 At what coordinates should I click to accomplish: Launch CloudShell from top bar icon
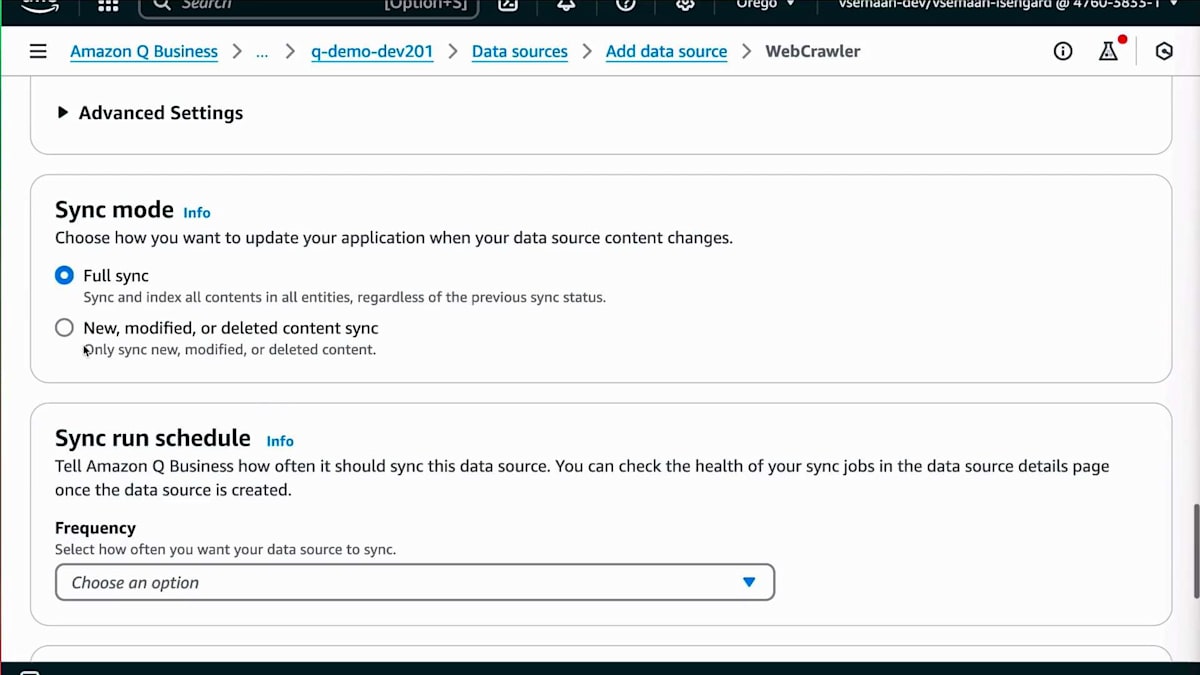pyautogui.click(x=508, y=5)
